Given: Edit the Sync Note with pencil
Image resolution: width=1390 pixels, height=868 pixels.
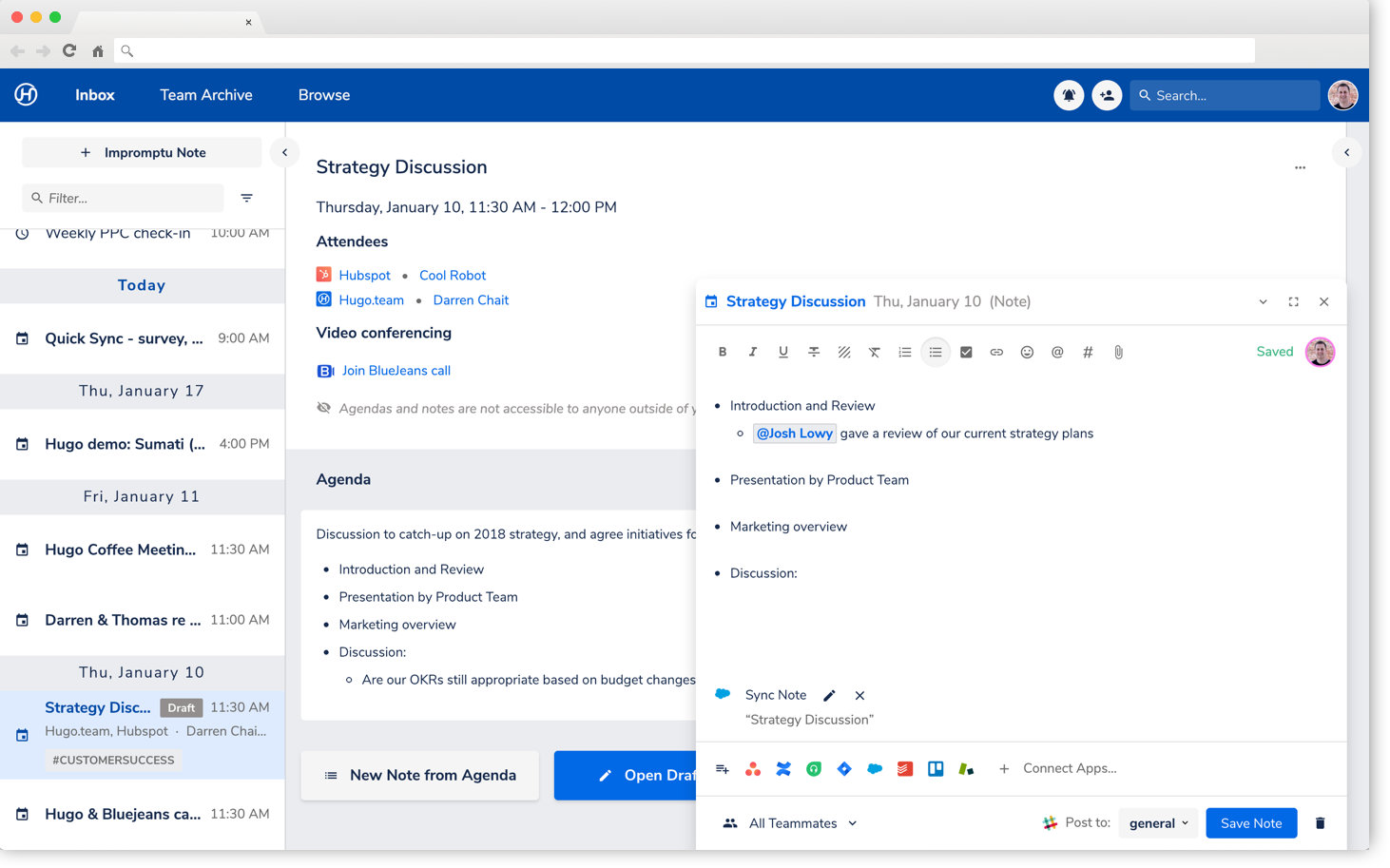Looking at the screenshot, I should pos(829,696).
